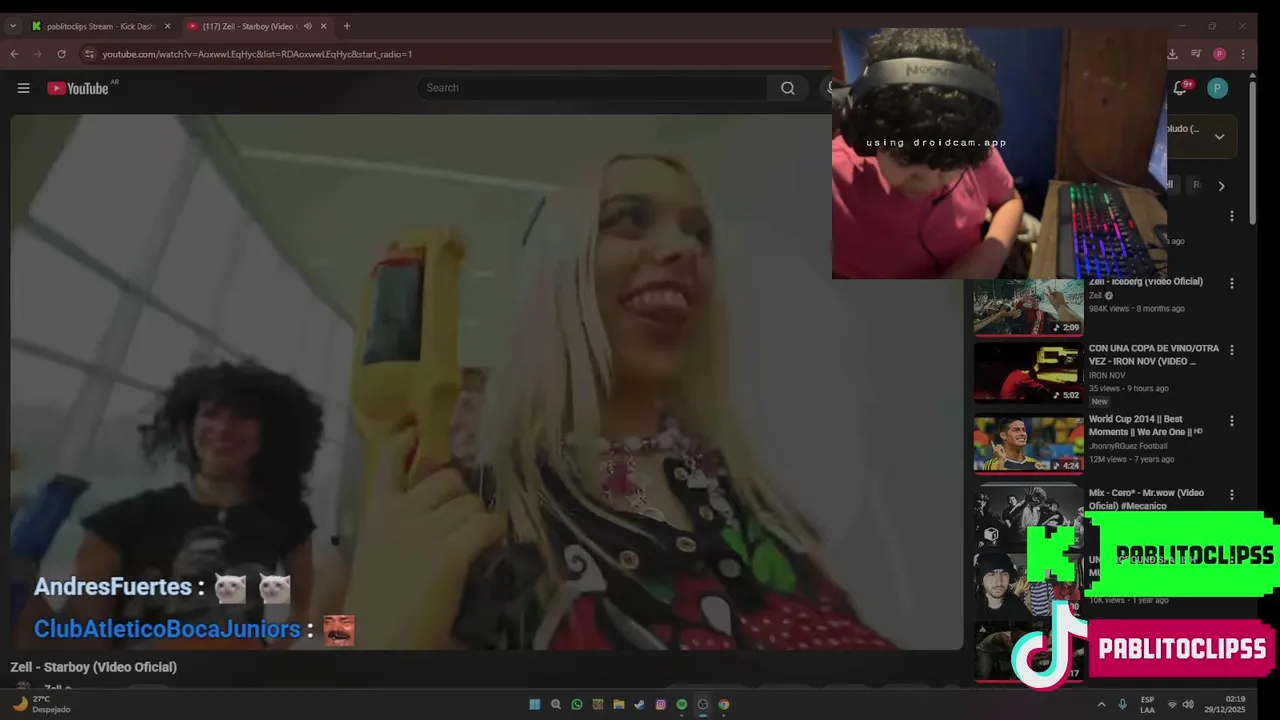Open WhatsApp from the taskbar

coord(577,704)
